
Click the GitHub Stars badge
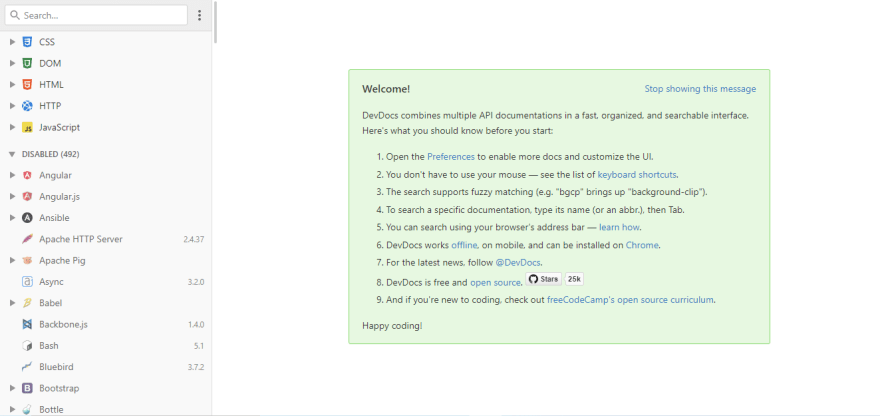coord(543,279)
